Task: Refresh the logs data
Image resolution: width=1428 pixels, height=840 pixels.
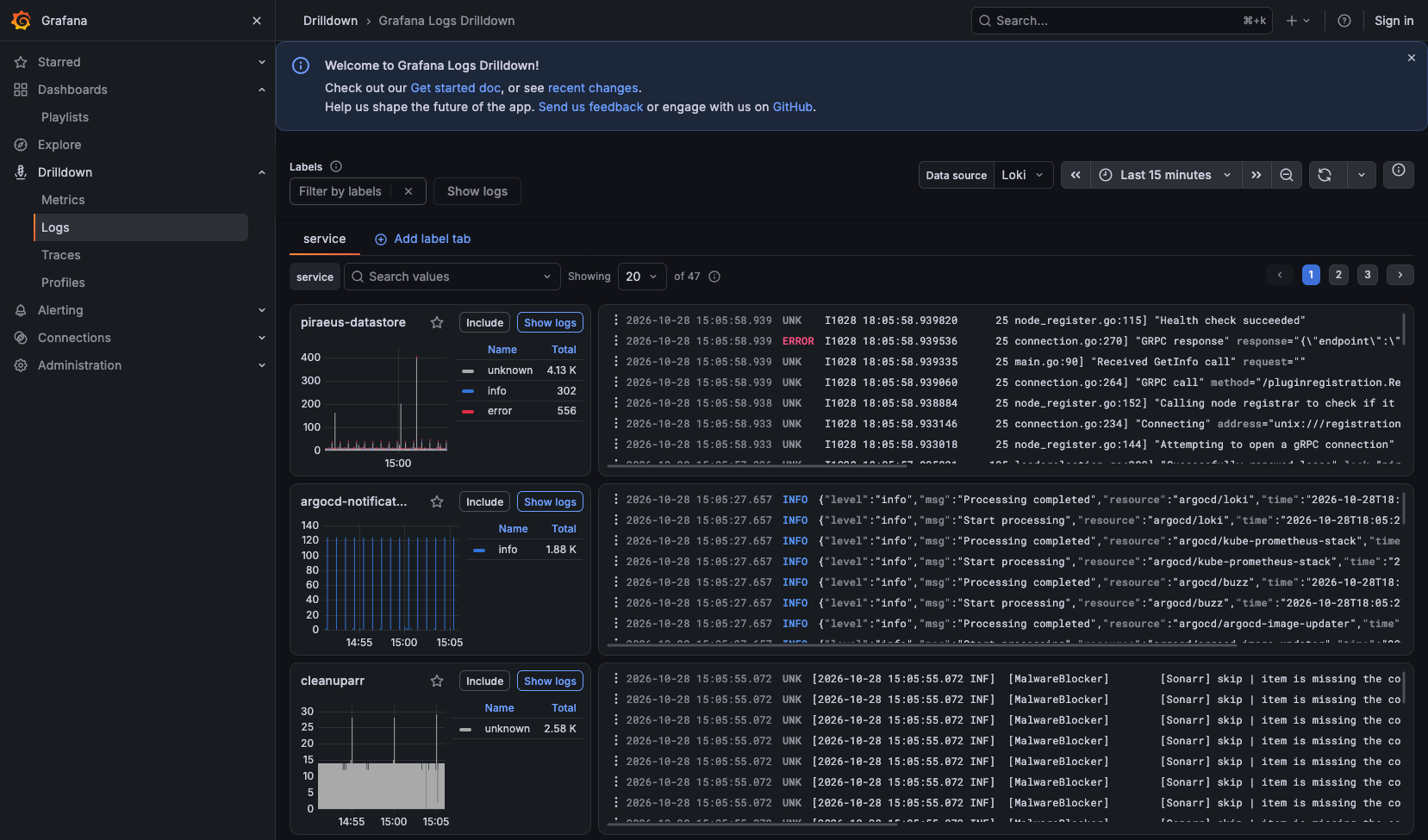Action: pos(1325,175)
